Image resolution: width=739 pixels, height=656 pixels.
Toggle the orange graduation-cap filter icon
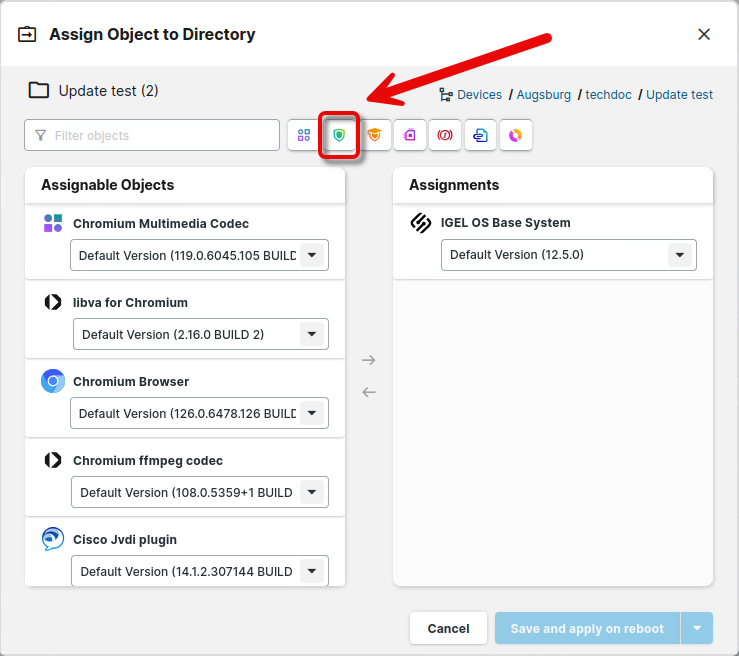point(375,135)
